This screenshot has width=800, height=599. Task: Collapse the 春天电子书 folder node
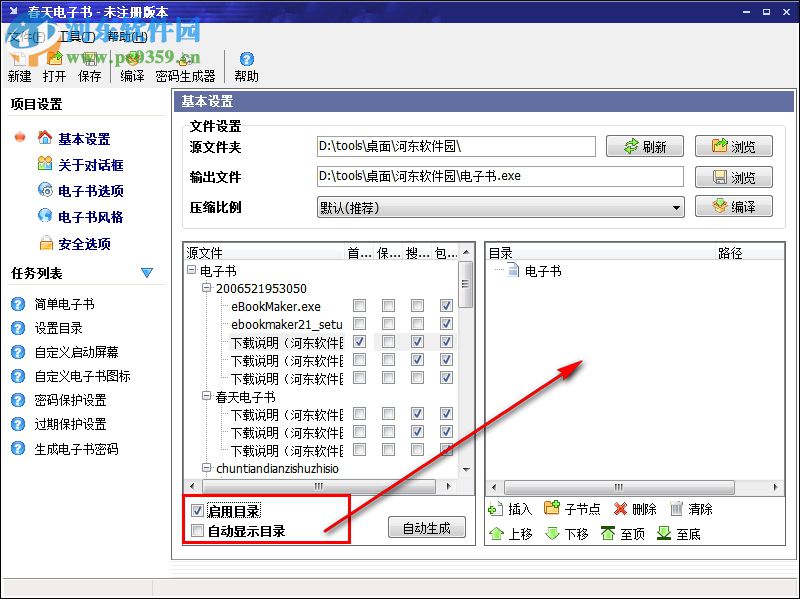point(207,396)
